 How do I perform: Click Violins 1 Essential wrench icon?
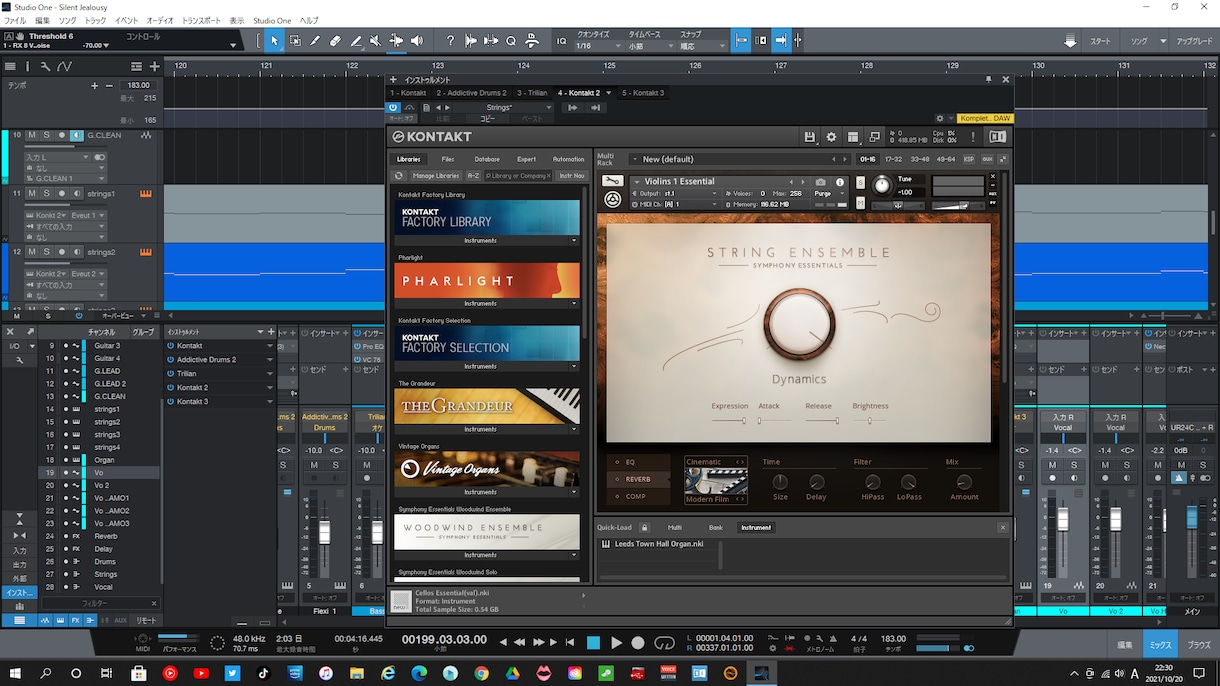point(613,181)
